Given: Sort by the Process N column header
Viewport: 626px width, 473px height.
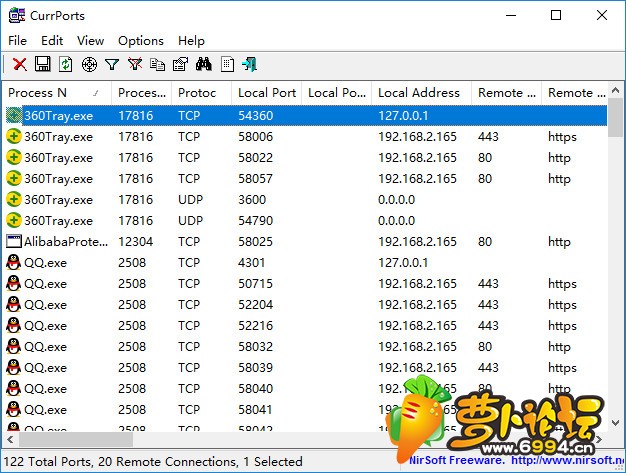Looking at the screenshot, I should 57,93.
